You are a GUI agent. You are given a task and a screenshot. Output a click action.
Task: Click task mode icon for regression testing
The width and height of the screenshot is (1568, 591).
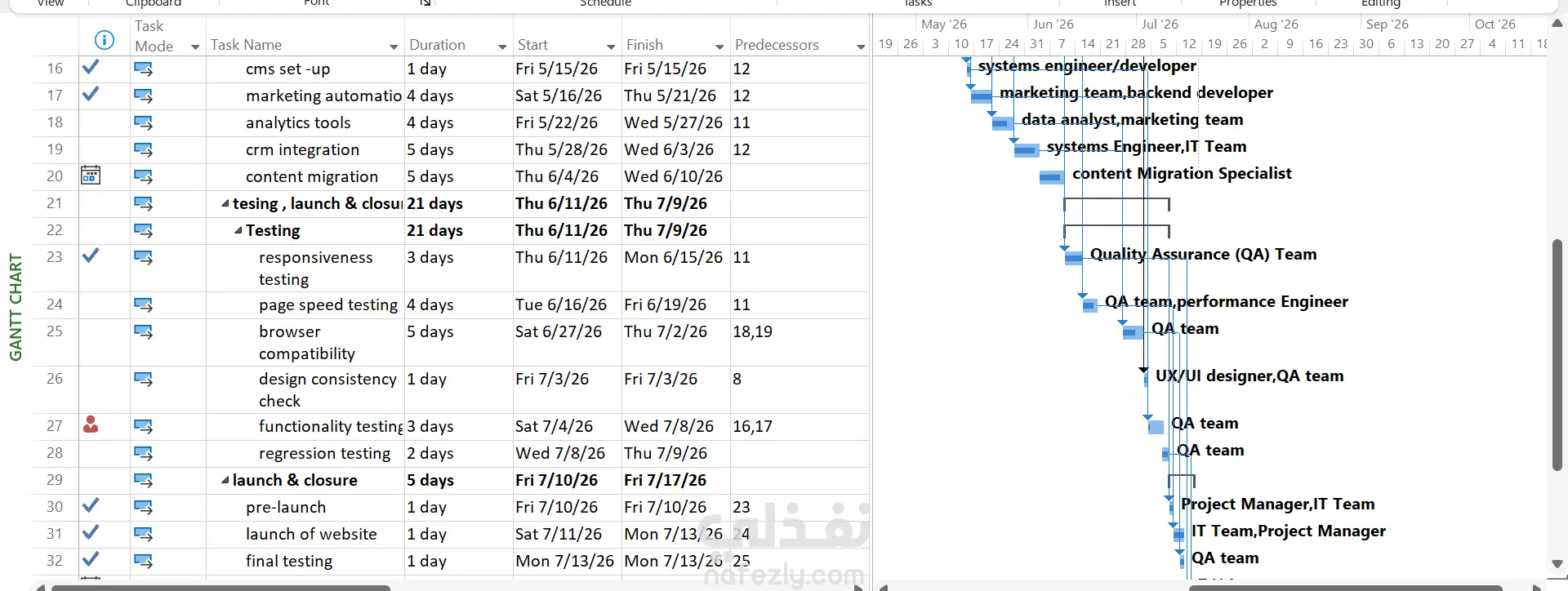(143, 453)
